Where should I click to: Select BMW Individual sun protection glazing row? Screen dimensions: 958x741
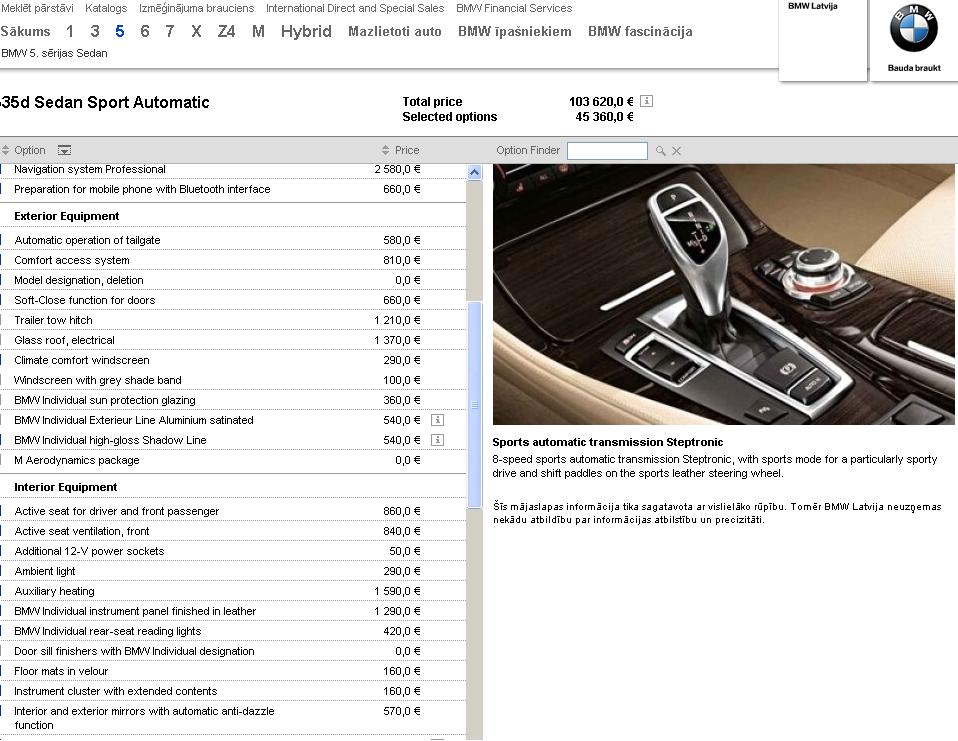pyautogui.click(x=233, y=400)
